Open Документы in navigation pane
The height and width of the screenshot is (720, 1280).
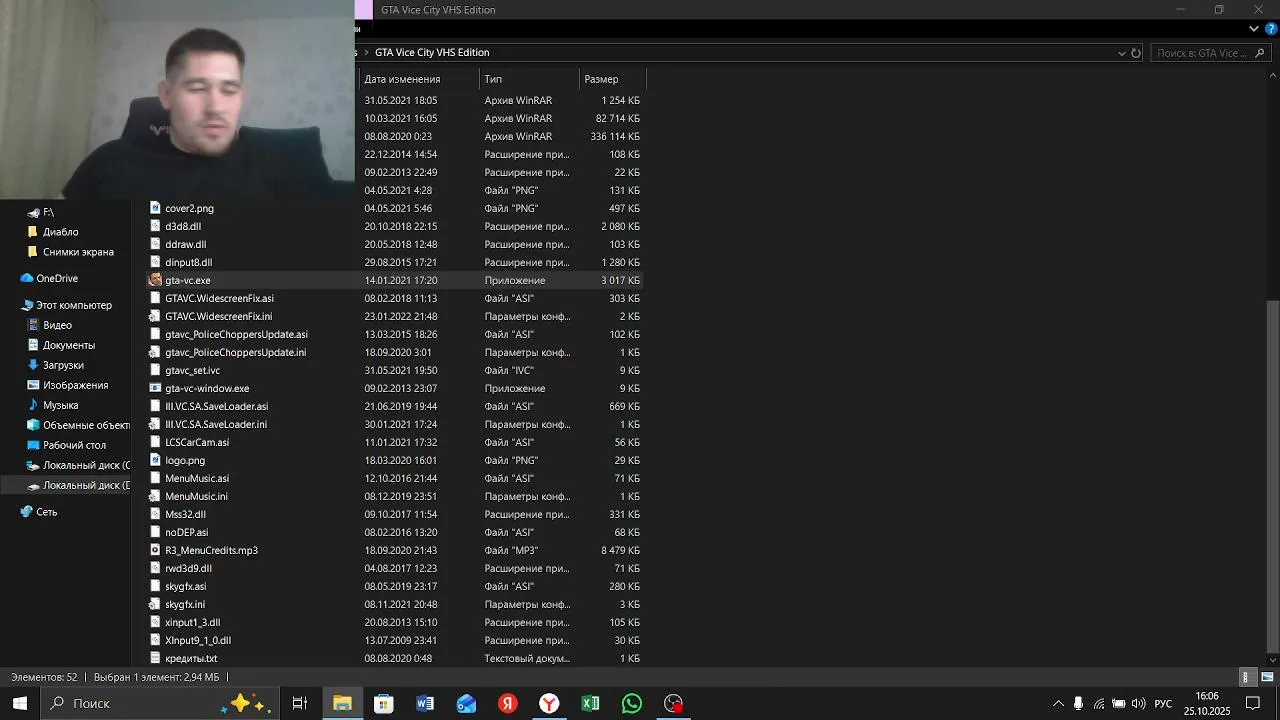click(x=69, y=345)
